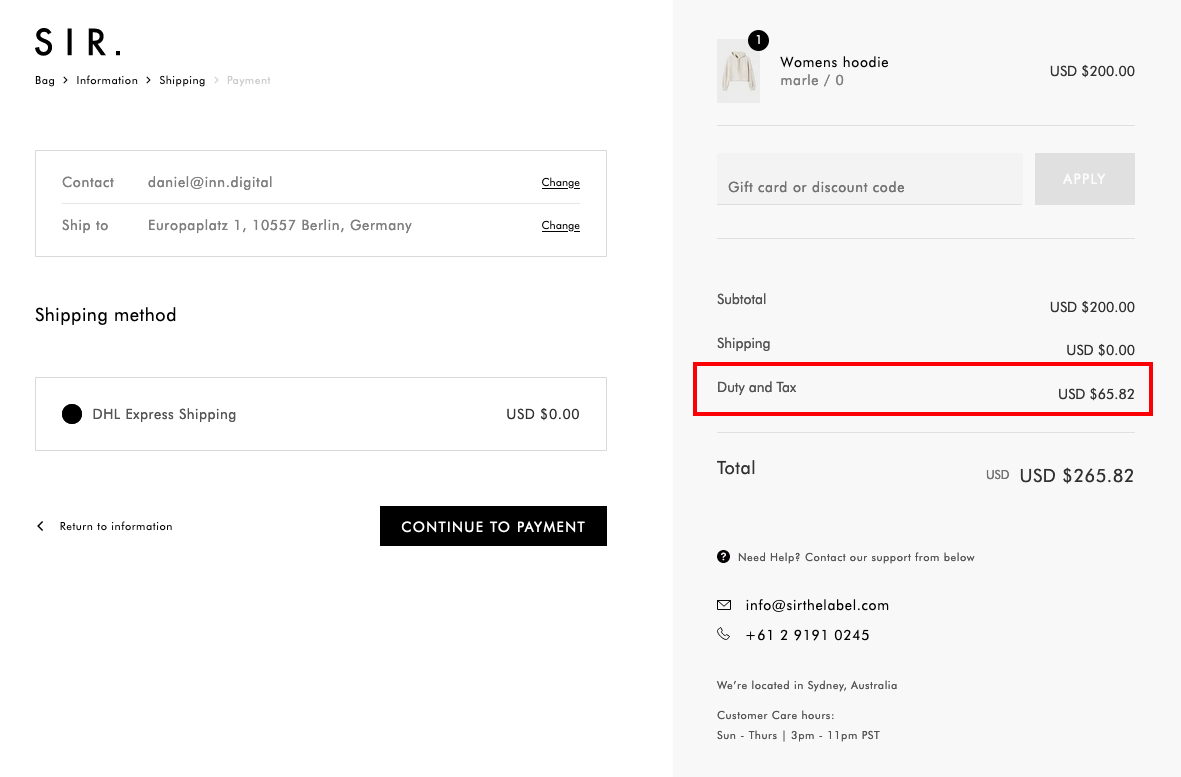This screenshot has height=777, width=1181.
Task: Select the DHL Express Shipping radio button
Action: coord(72,414)
